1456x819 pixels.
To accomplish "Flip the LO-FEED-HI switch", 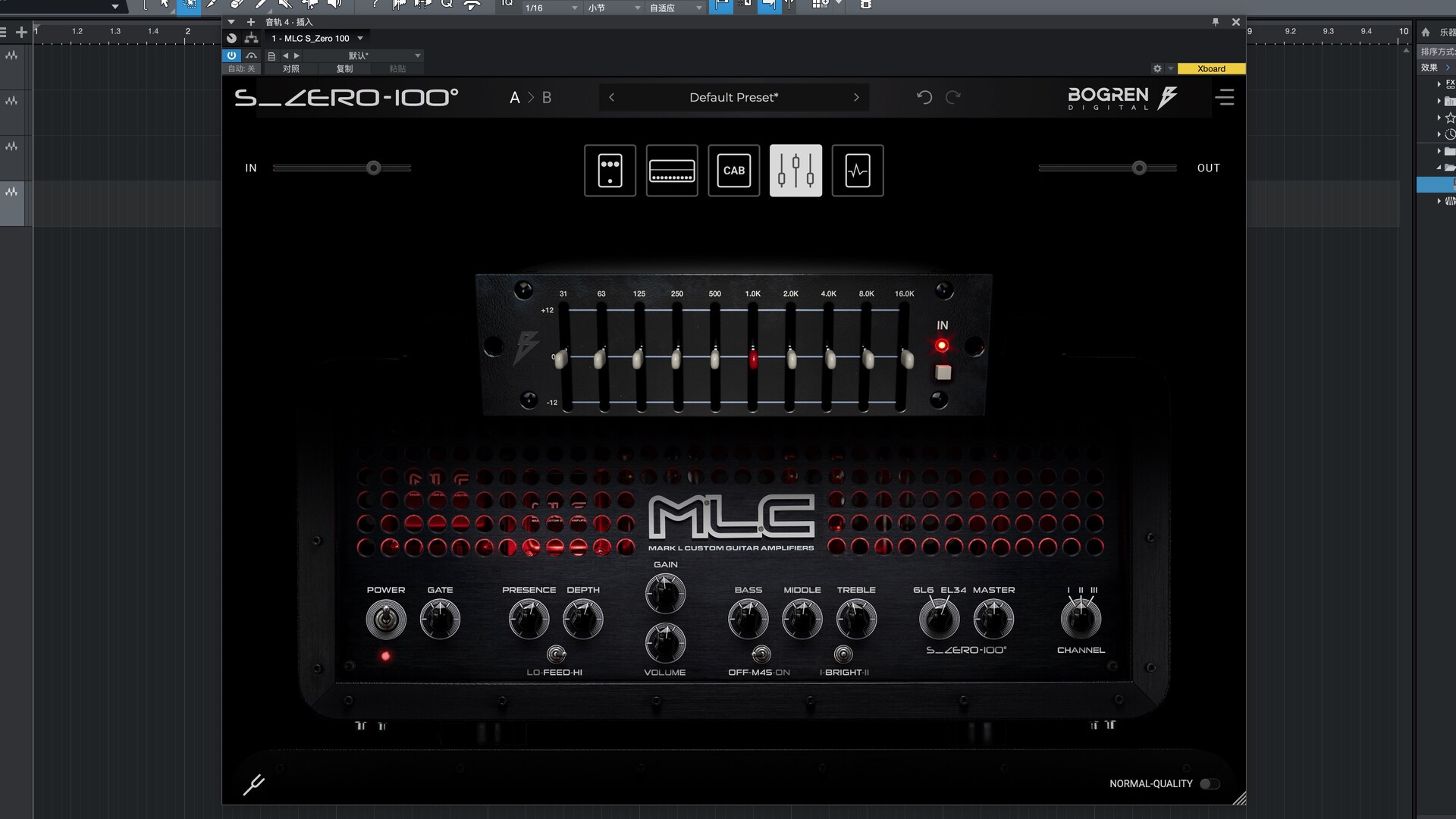I will coord(556,654).
